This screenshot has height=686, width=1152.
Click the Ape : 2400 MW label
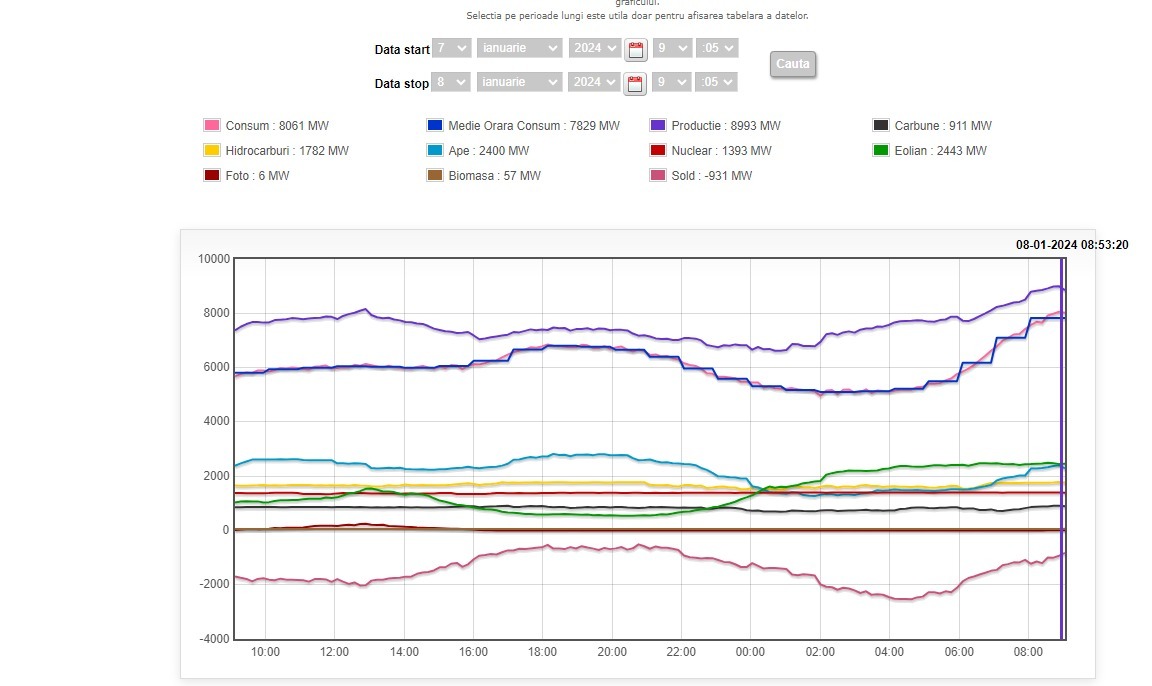click(x=489, y=151)
